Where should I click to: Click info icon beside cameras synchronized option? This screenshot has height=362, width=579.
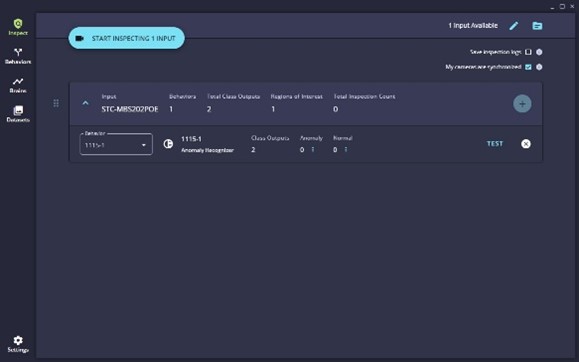(539, 67)
